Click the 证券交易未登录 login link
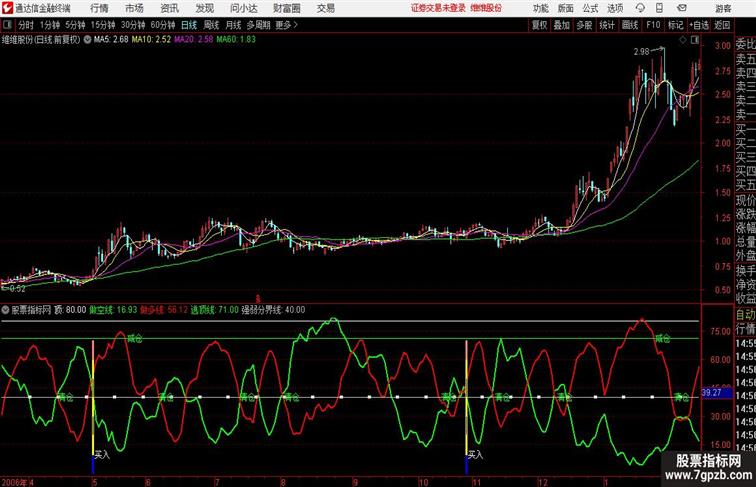The image size is (756, 487). click(438, 8)
